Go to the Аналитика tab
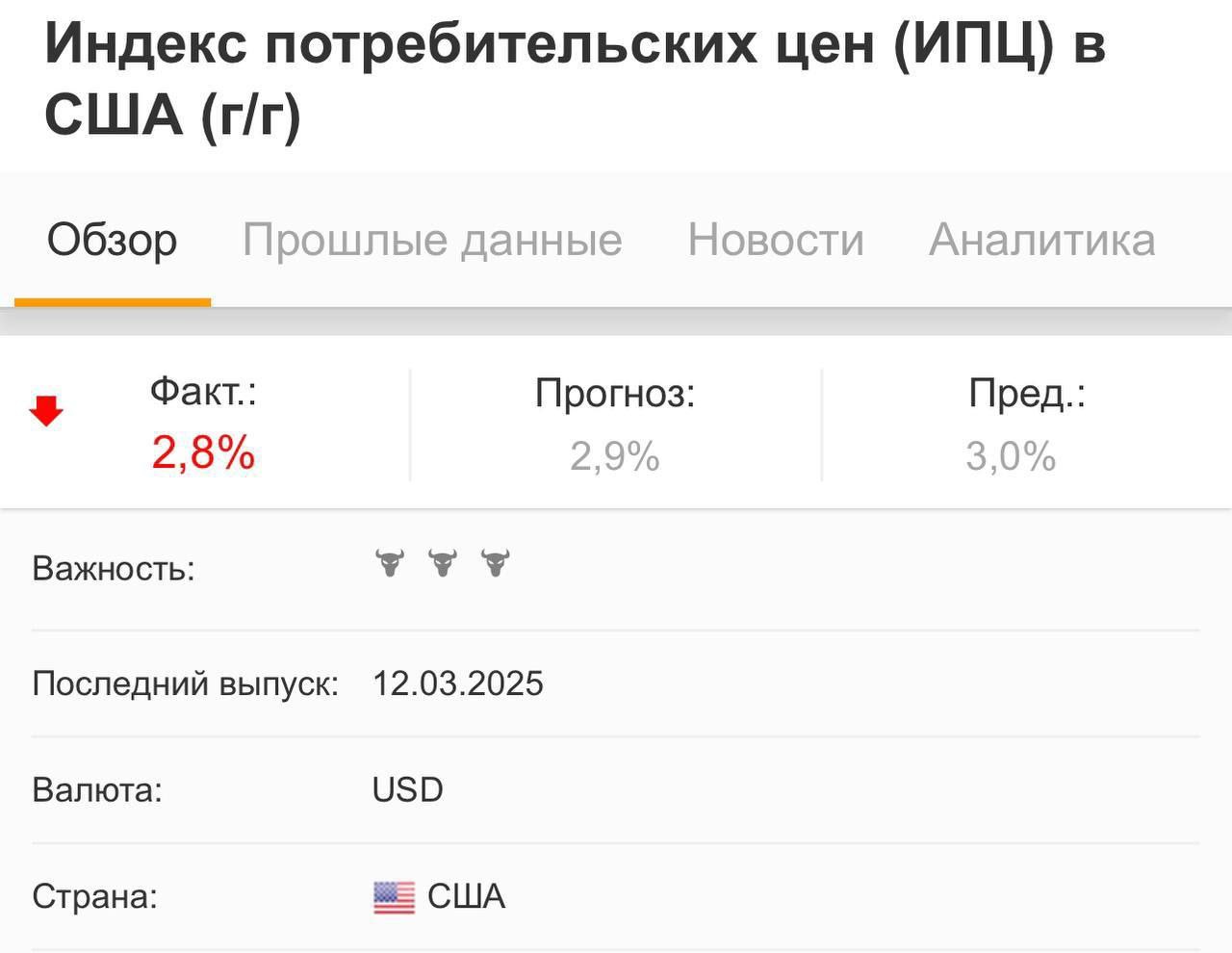The height and width of the screenshot is (953, 1232). [1042, 240]
